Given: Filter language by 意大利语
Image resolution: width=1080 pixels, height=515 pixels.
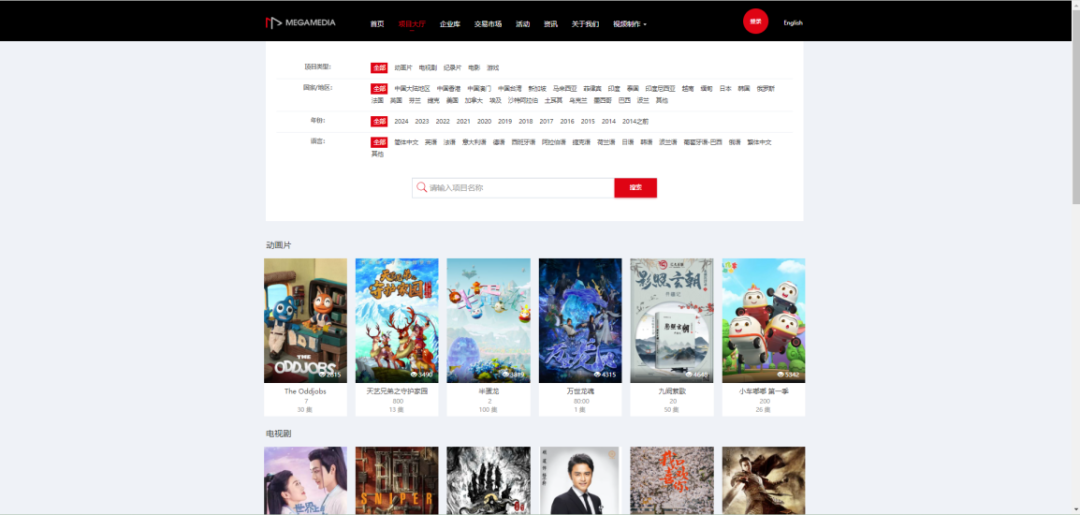Looking at the screenshot, I should point(475,142).
